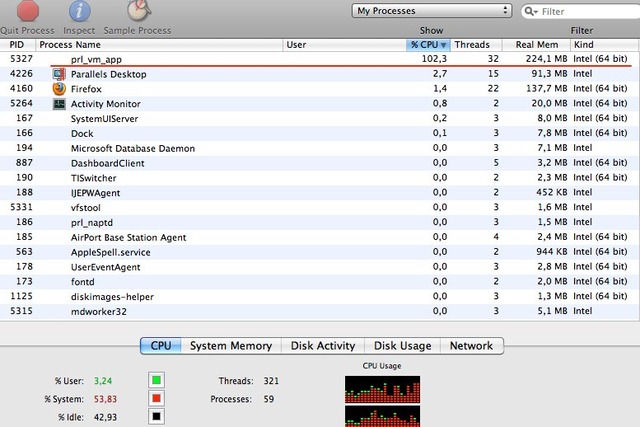Click PID 5264 cell
The height and width of the screenshot is (427, 640).
(21, 103)
